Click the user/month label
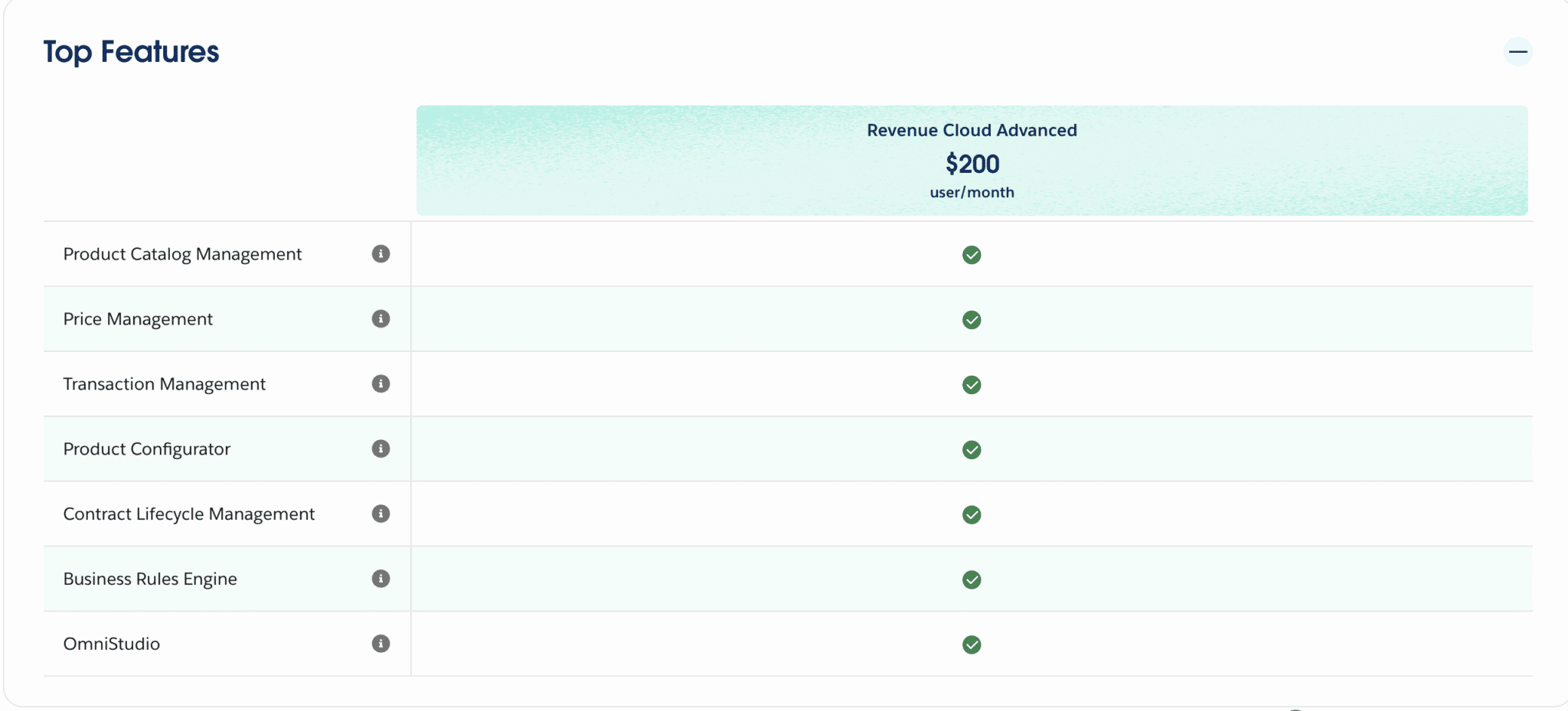The height and width of the screenshot is (711, 1568). (x=971, y=192)
